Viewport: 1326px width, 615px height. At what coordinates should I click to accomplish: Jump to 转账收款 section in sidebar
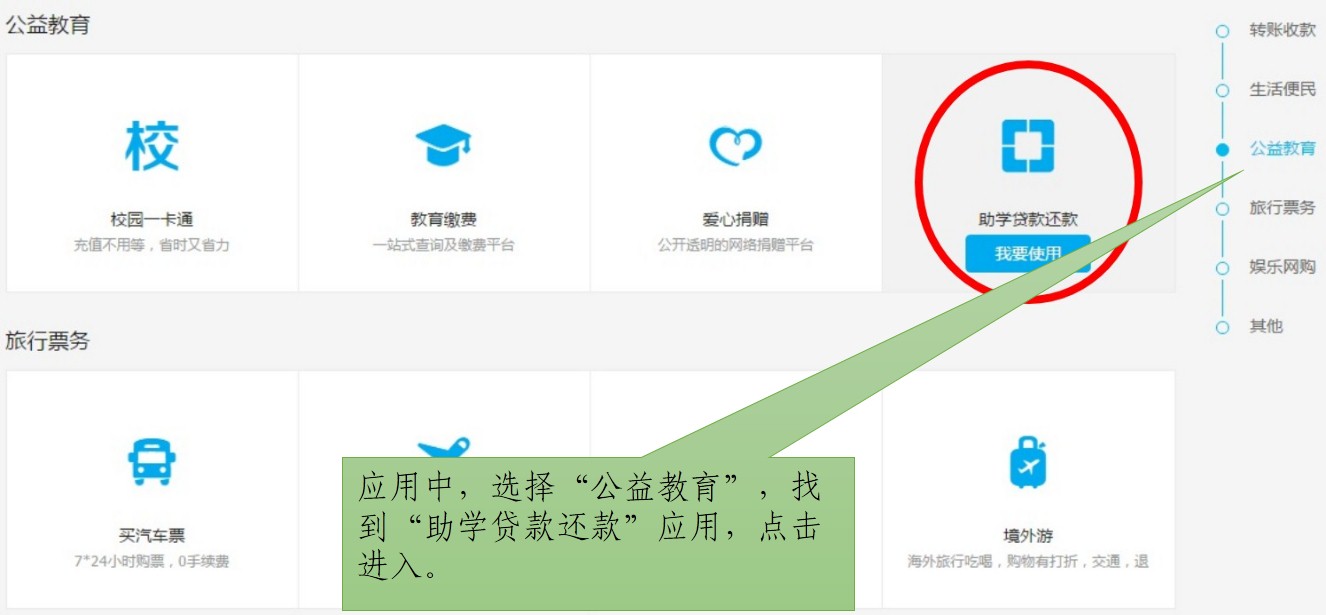[x=1282, y=30]
